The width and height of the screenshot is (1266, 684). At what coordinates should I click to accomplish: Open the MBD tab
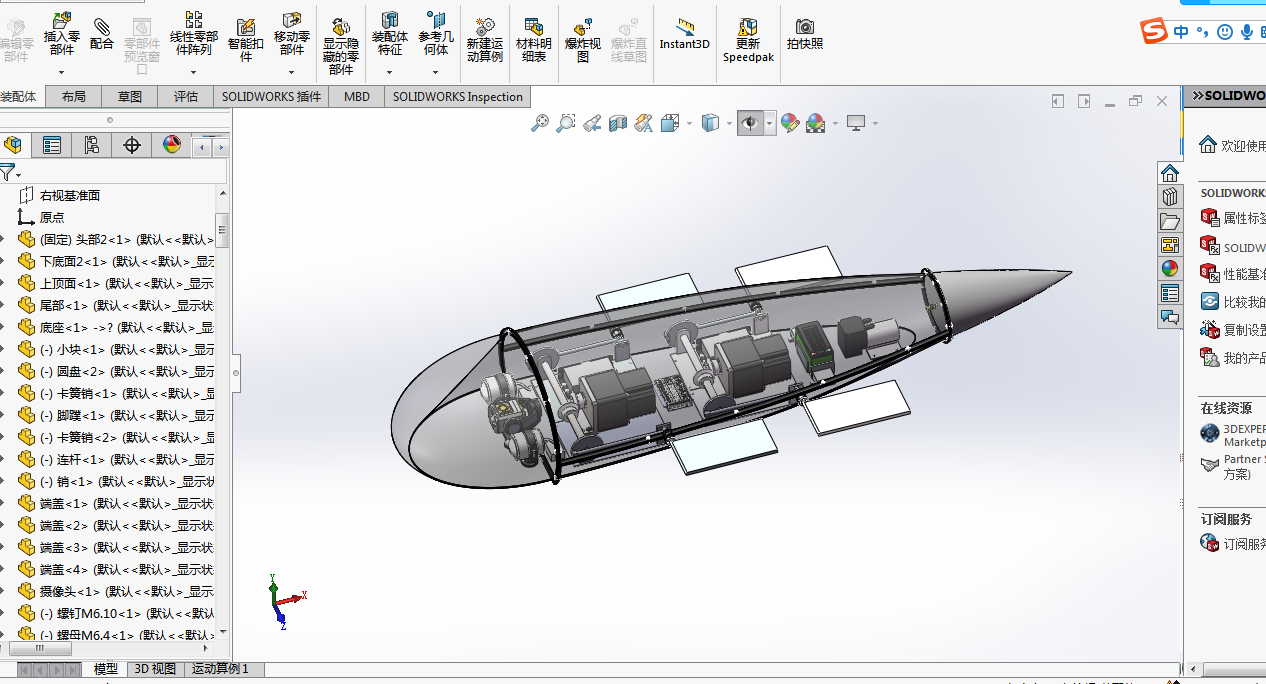pos(357,97)
